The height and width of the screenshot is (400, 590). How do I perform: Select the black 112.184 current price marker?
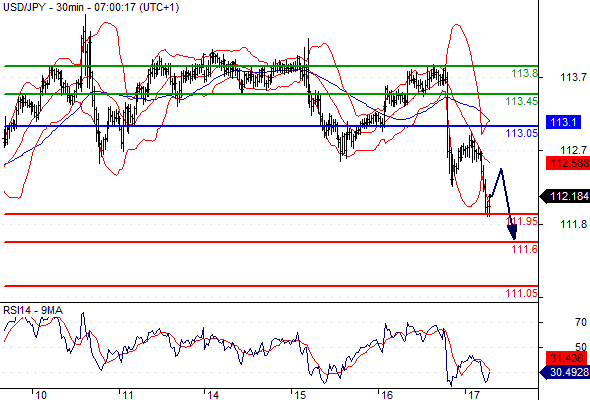coord(565,196)
